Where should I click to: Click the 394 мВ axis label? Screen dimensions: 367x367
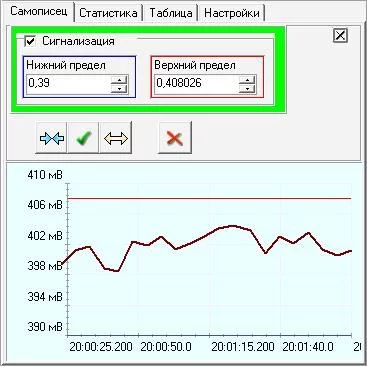click(x=45, y=296)
